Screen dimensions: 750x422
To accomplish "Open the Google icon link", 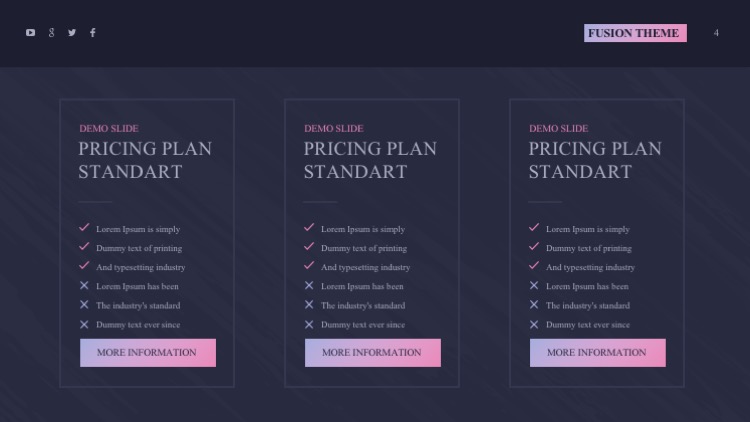I will (52, 33).
